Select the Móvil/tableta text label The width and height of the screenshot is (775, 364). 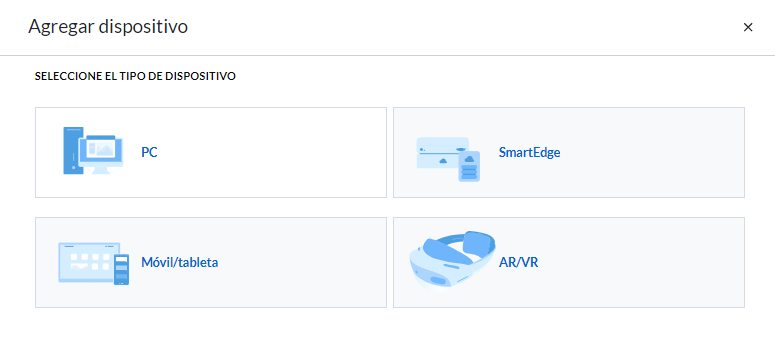[179, 262]
